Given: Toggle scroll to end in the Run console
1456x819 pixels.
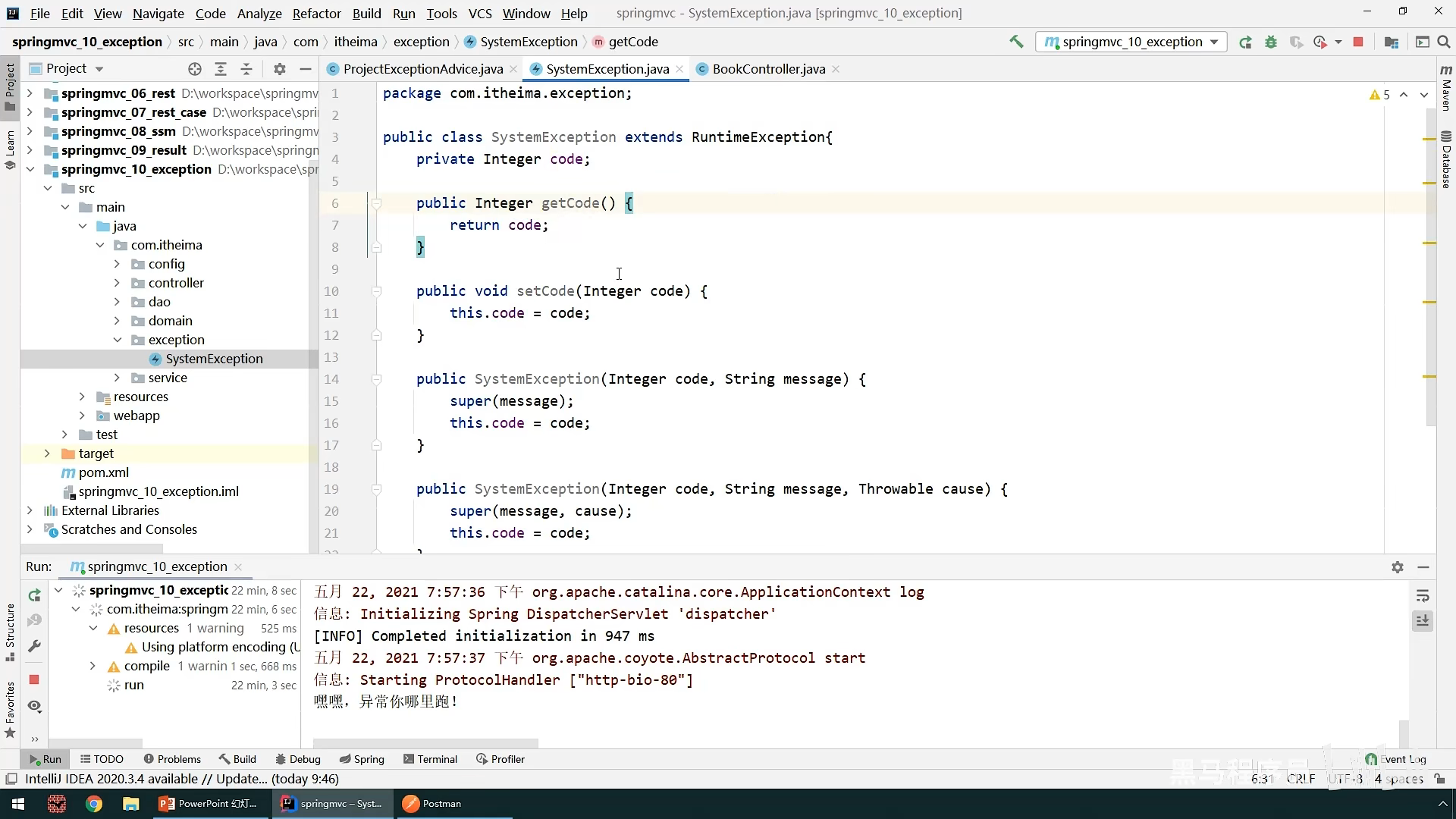Looking at the screenshot, I should 1423,621.
